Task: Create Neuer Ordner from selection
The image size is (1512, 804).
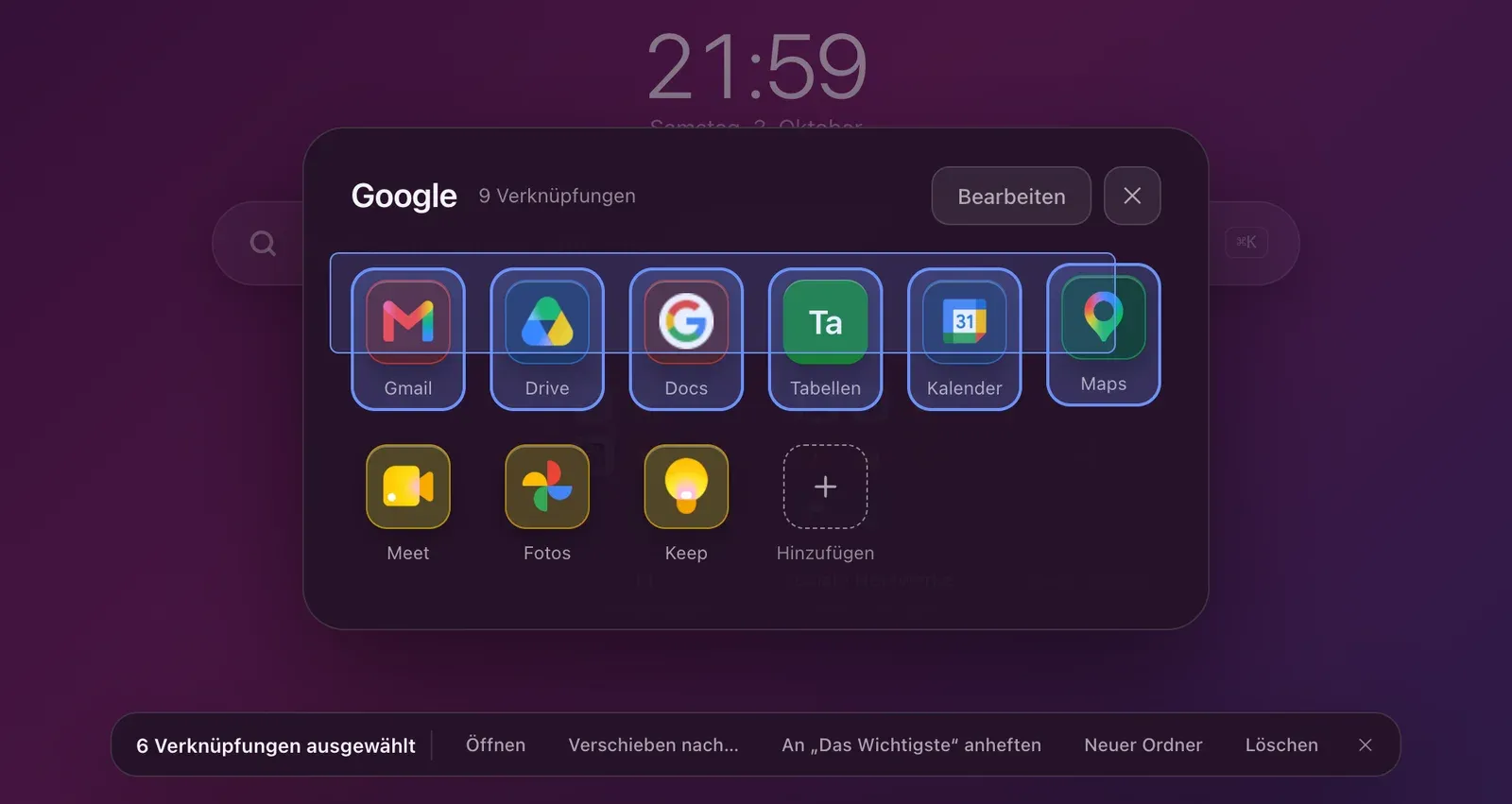Action: [x=1143, y=744]
